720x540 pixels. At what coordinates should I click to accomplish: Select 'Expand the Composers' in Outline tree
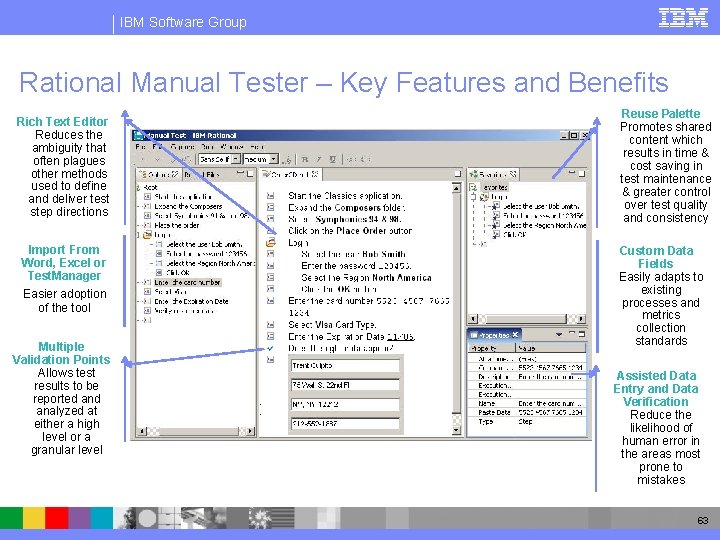pos(188,207)
